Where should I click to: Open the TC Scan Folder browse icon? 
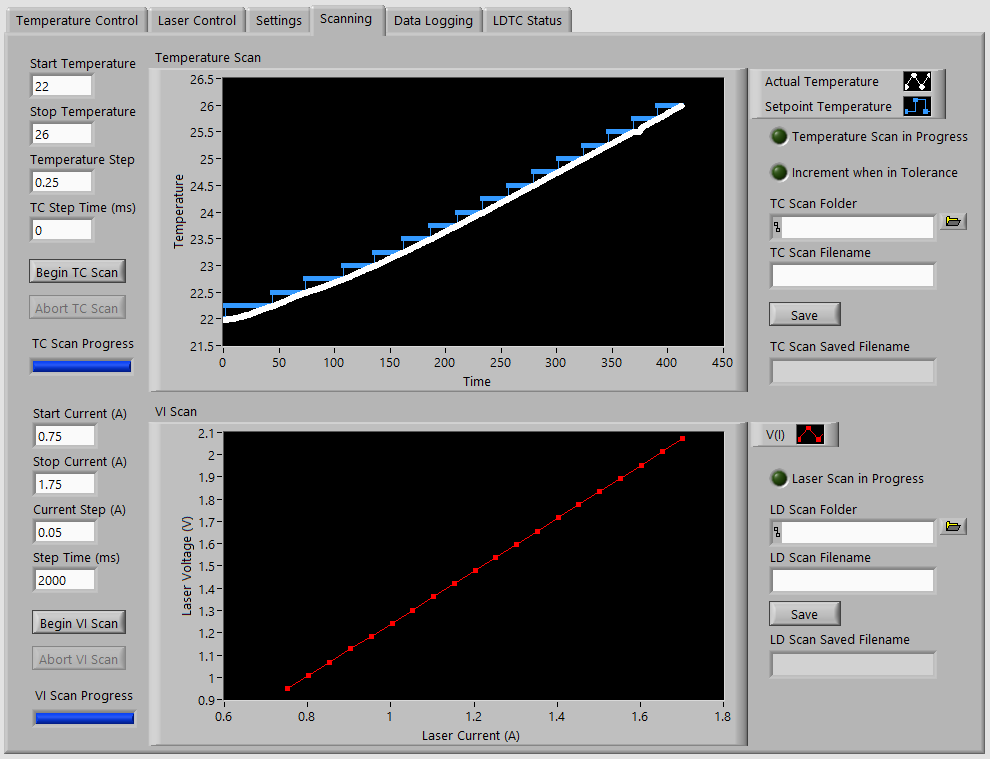[x=953, y=222]
